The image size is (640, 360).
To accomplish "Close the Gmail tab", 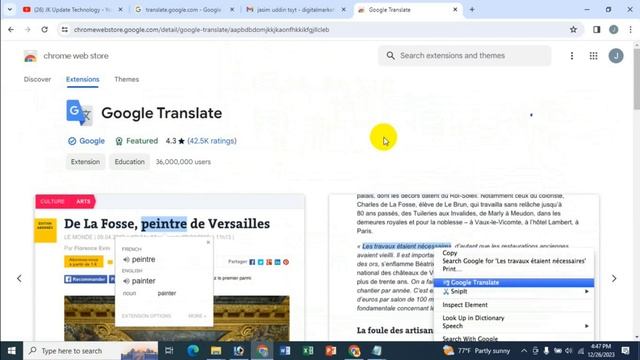I will [x=344, y=9].
